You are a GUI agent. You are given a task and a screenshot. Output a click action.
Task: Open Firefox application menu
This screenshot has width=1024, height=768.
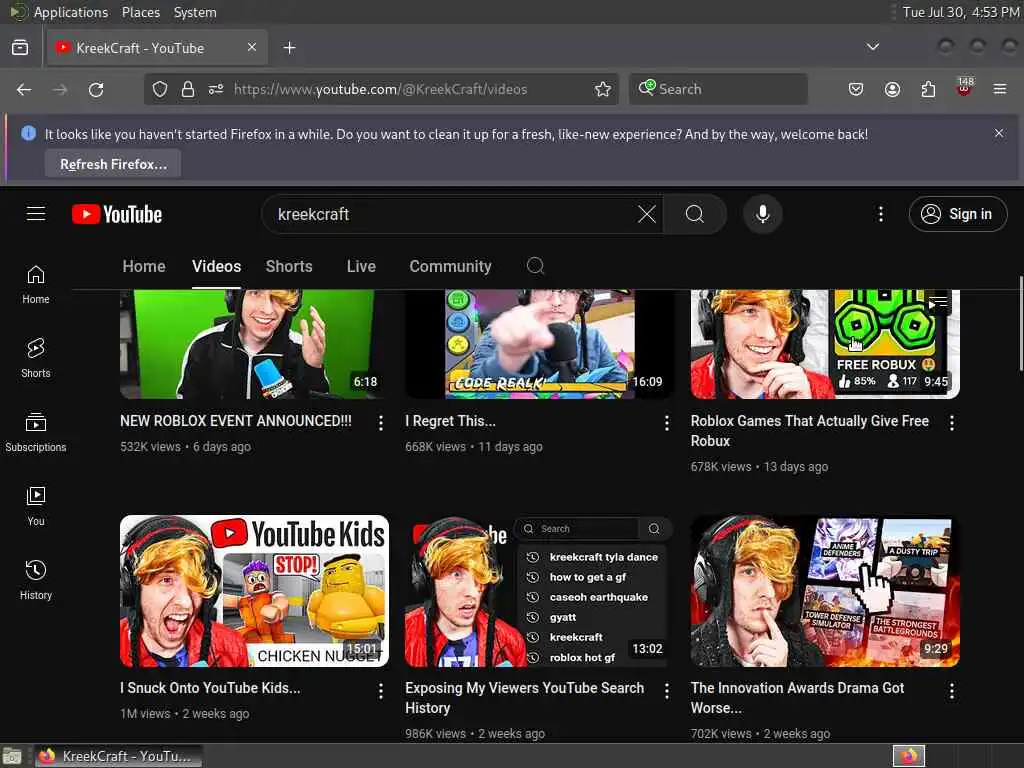(x=999, y=89)
